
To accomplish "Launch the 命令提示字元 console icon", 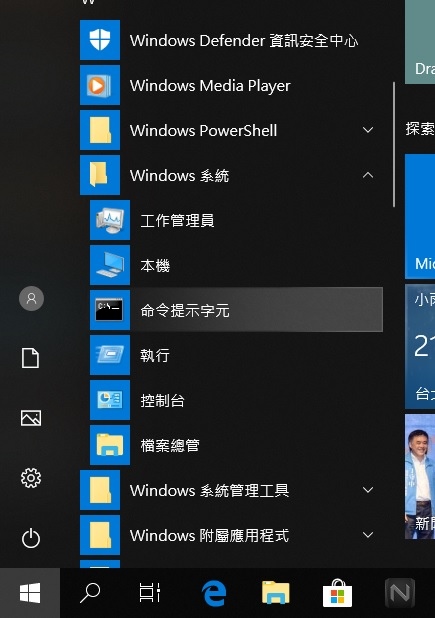I will pyautogui.click(x=110, y=310).
